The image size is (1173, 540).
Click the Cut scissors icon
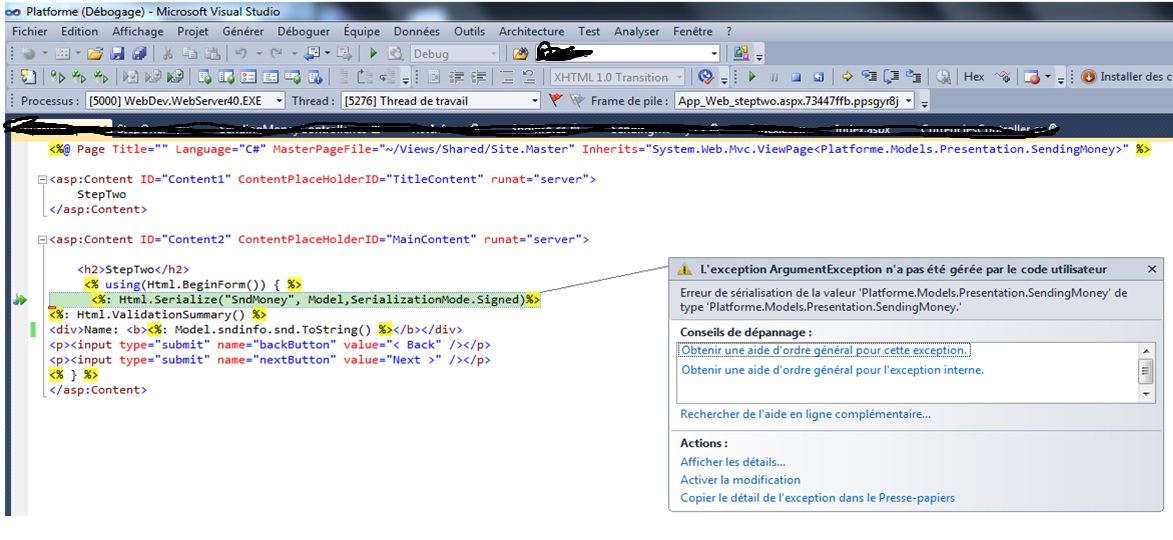point(168,54)
